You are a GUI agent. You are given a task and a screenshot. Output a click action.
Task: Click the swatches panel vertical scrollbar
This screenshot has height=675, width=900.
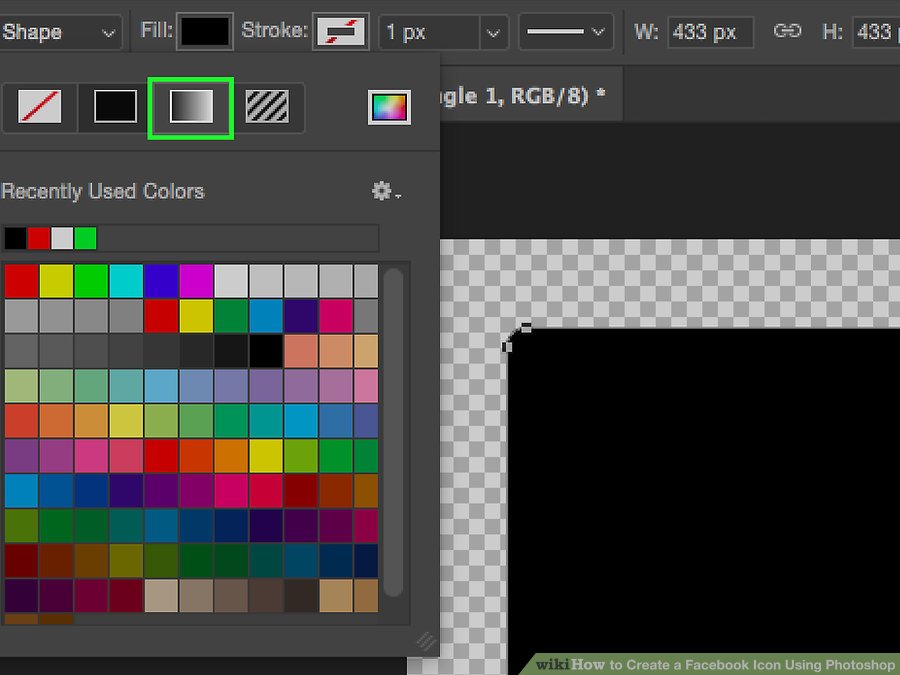(x=393, y=430)
